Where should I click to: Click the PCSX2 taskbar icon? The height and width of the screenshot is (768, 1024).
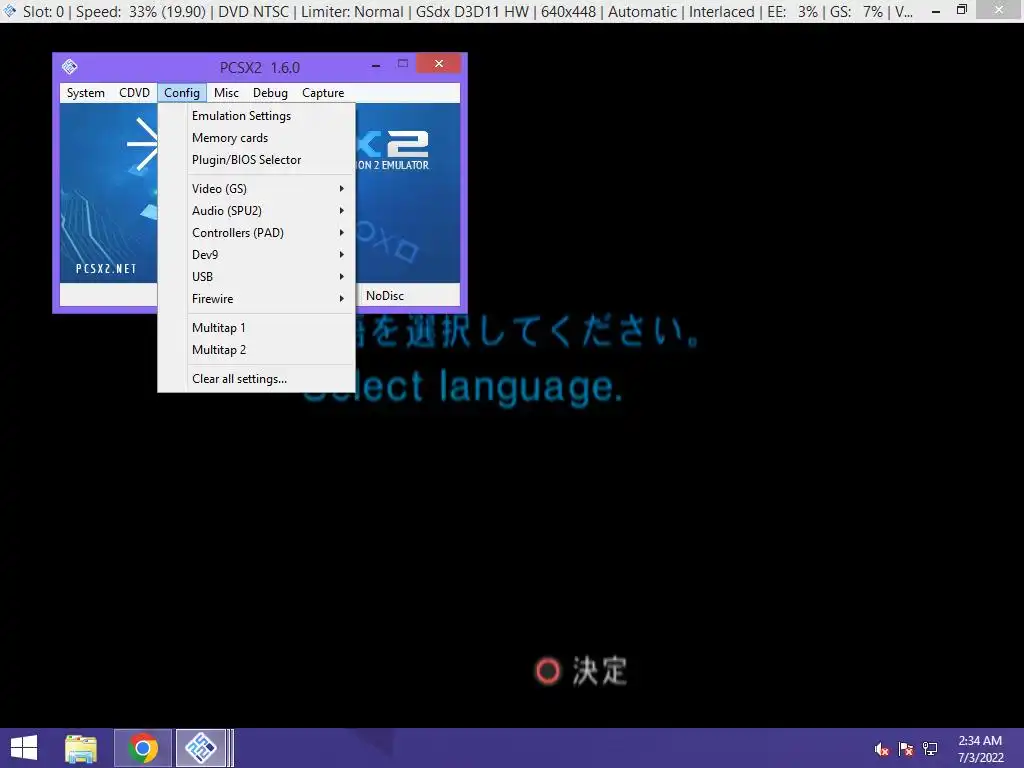coord(201,748)
